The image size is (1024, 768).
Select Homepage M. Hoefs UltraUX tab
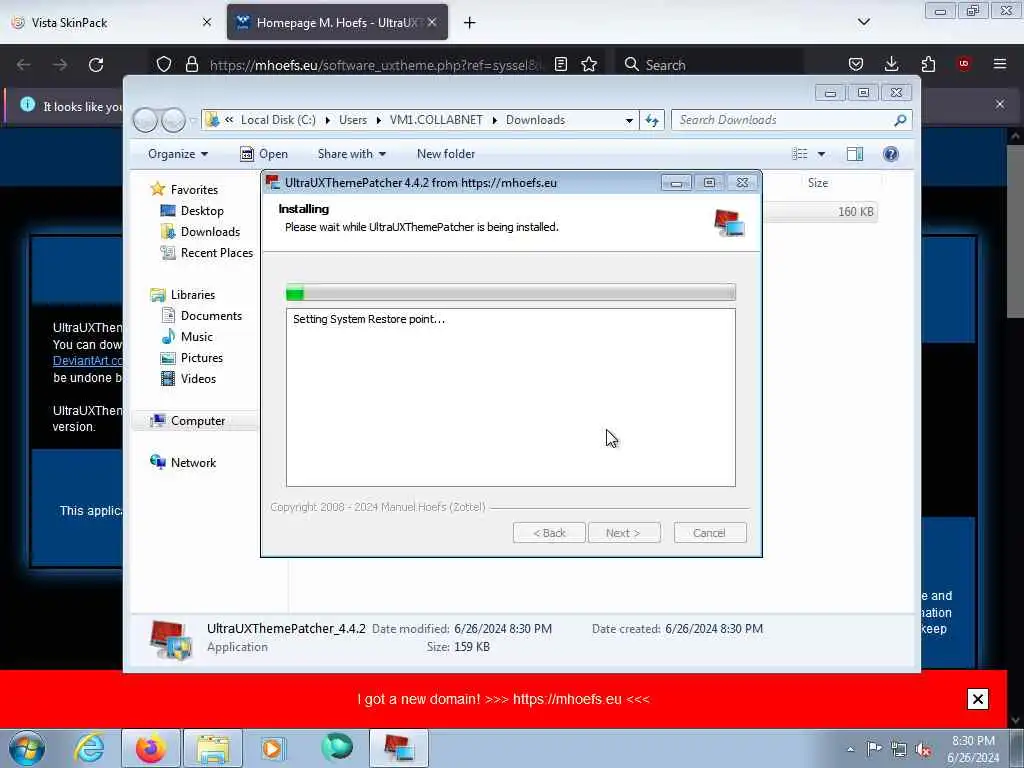(x=337, y=23)
